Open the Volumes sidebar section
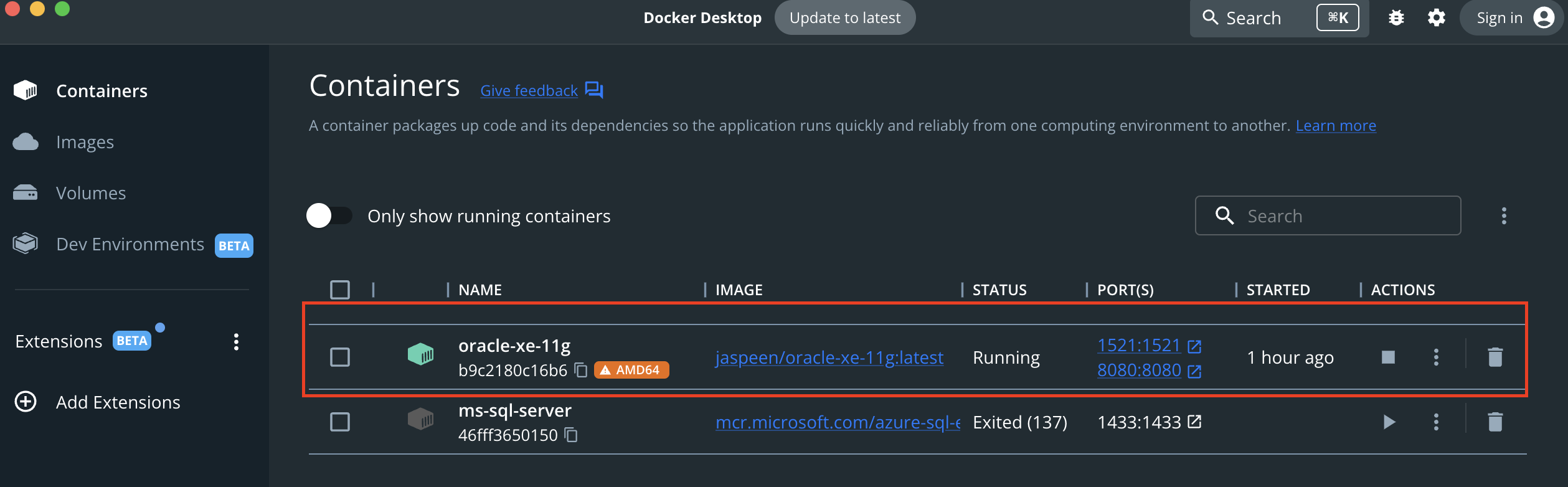Image resolution: width=1568 pixels, height=487 pixels. point(91,193)
